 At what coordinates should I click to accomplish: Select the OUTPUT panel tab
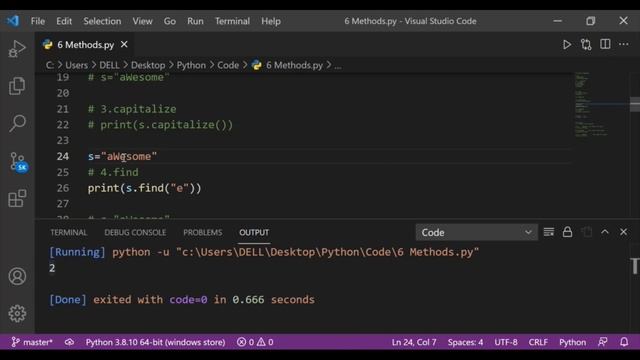click(x=254, y=233)
